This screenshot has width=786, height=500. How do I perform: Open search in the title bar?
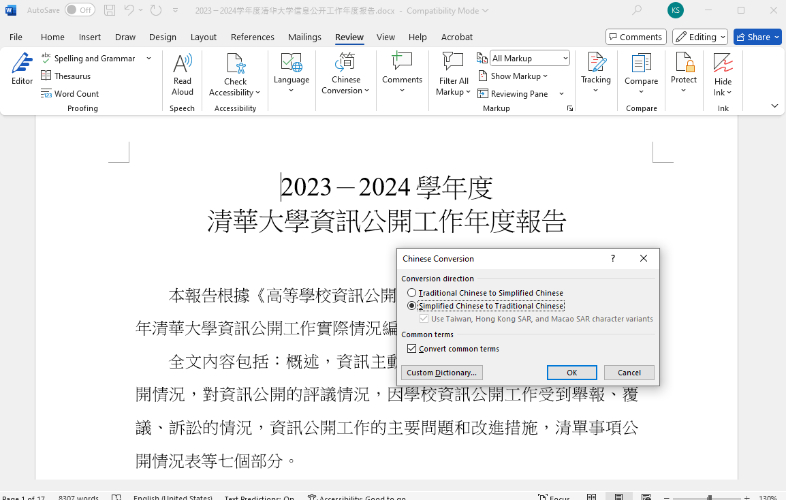tap(637, 10)
